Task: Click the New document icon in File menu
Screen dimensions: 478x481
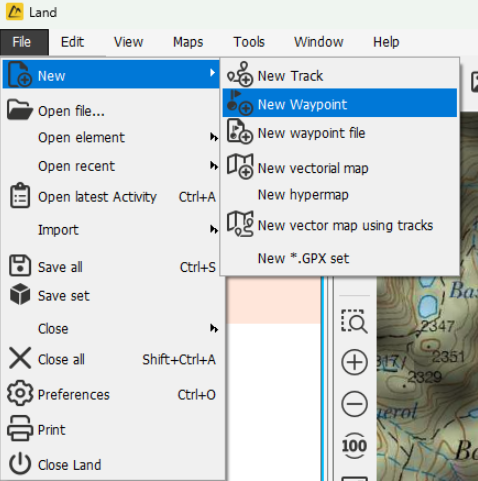Action: 20,74
